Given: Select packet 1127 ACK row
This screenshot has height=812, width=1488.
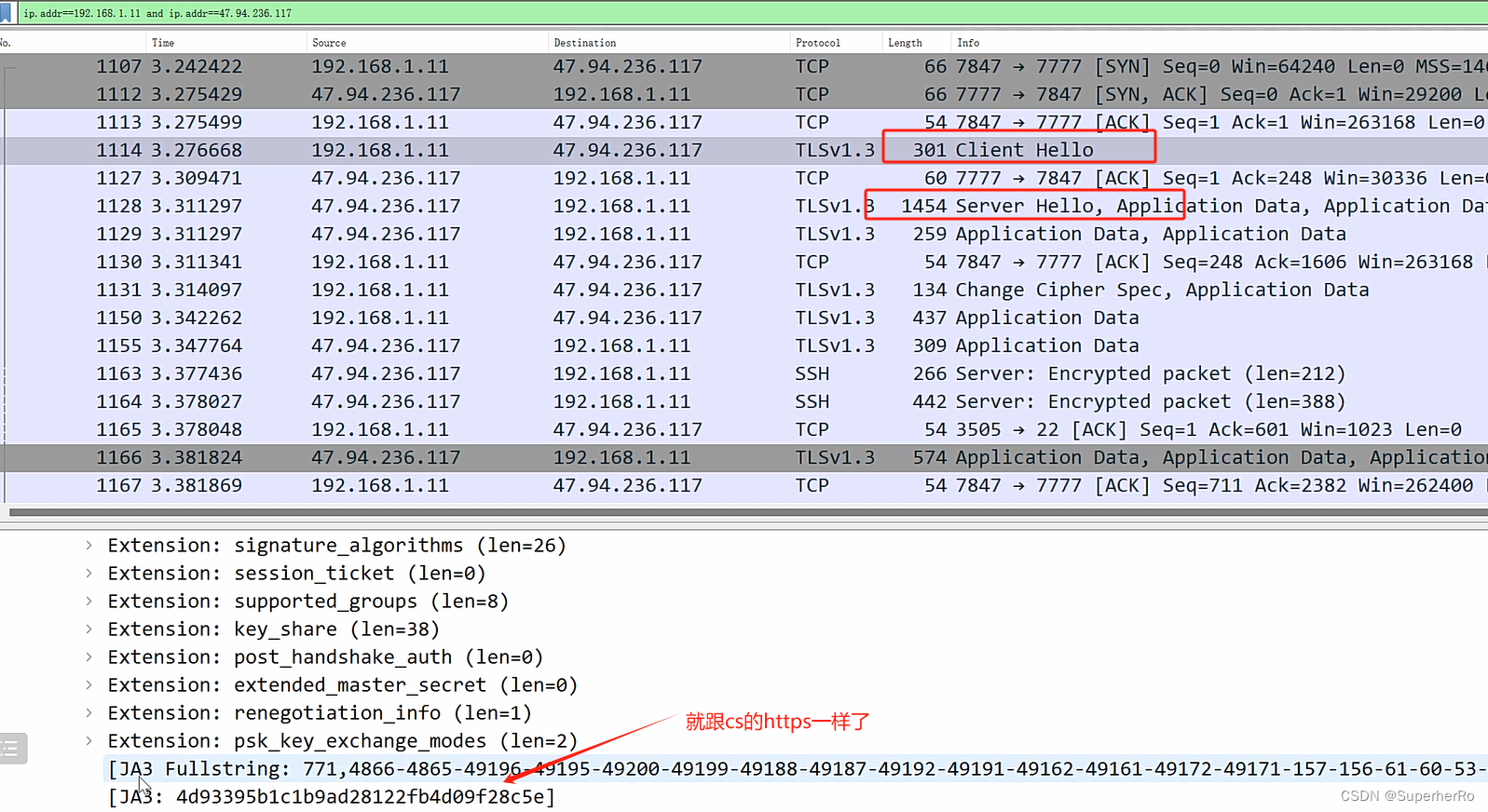Looking at the screenshot, I should tap(744, 179).
